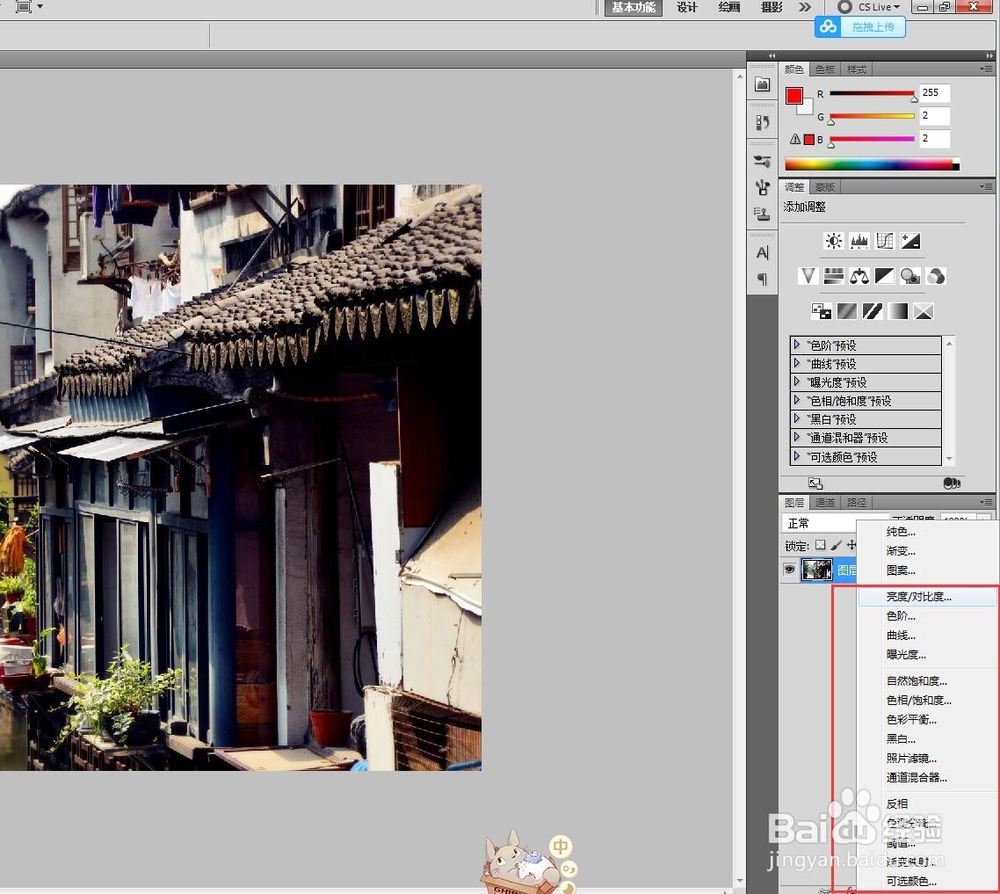Switch to the 色板 tab
The width and height of the screenshot is (1000, 894).
[x=825, y=69]
